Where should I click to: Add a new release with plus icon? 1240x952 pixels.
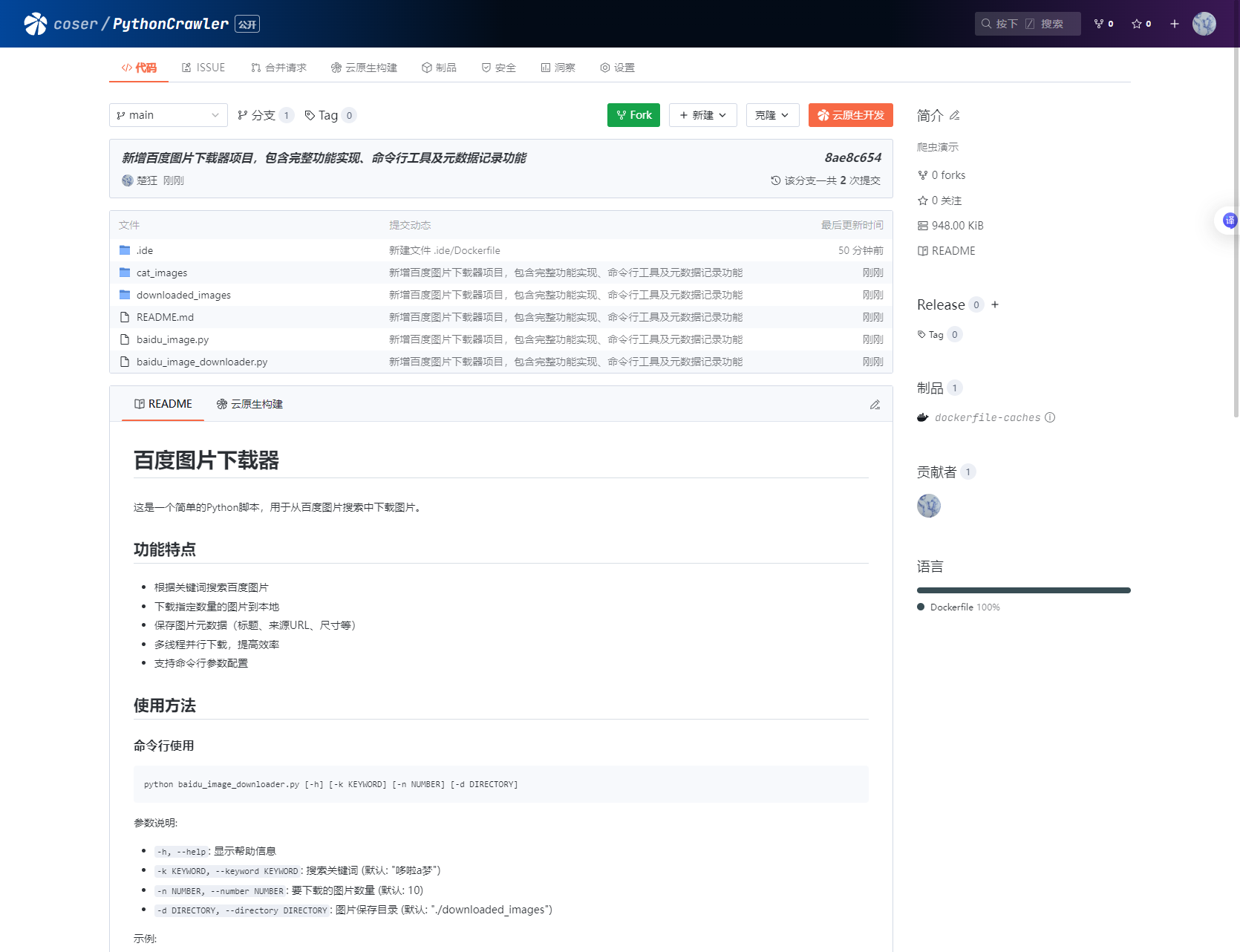pos(995,304)
